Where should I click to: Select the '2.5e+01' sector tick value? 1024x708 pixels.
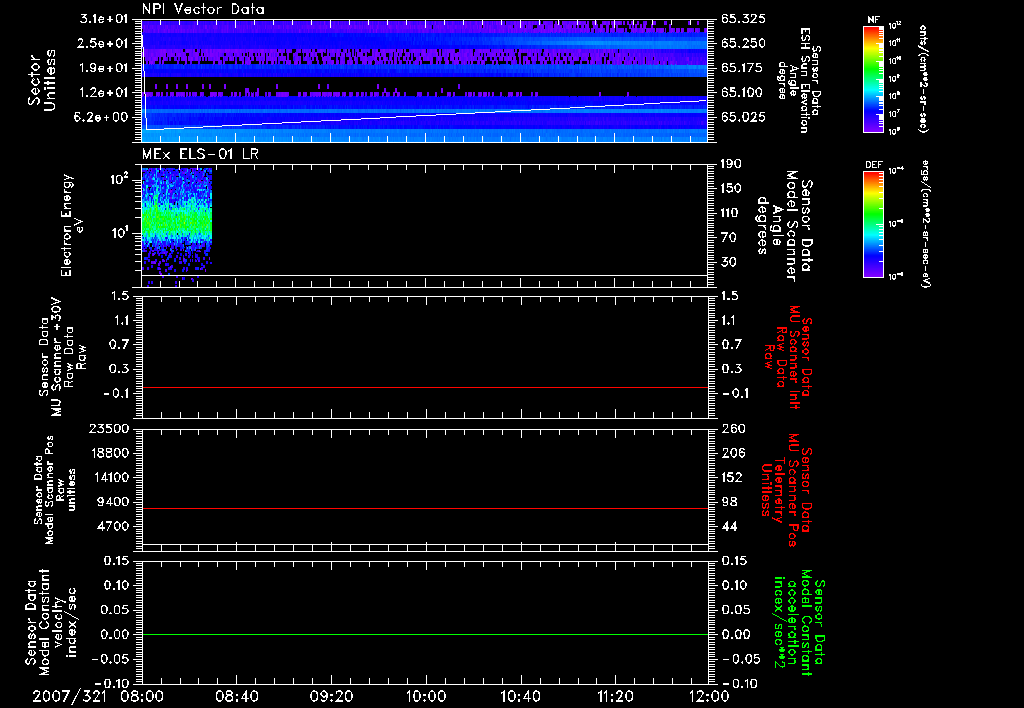pos(103,43)
